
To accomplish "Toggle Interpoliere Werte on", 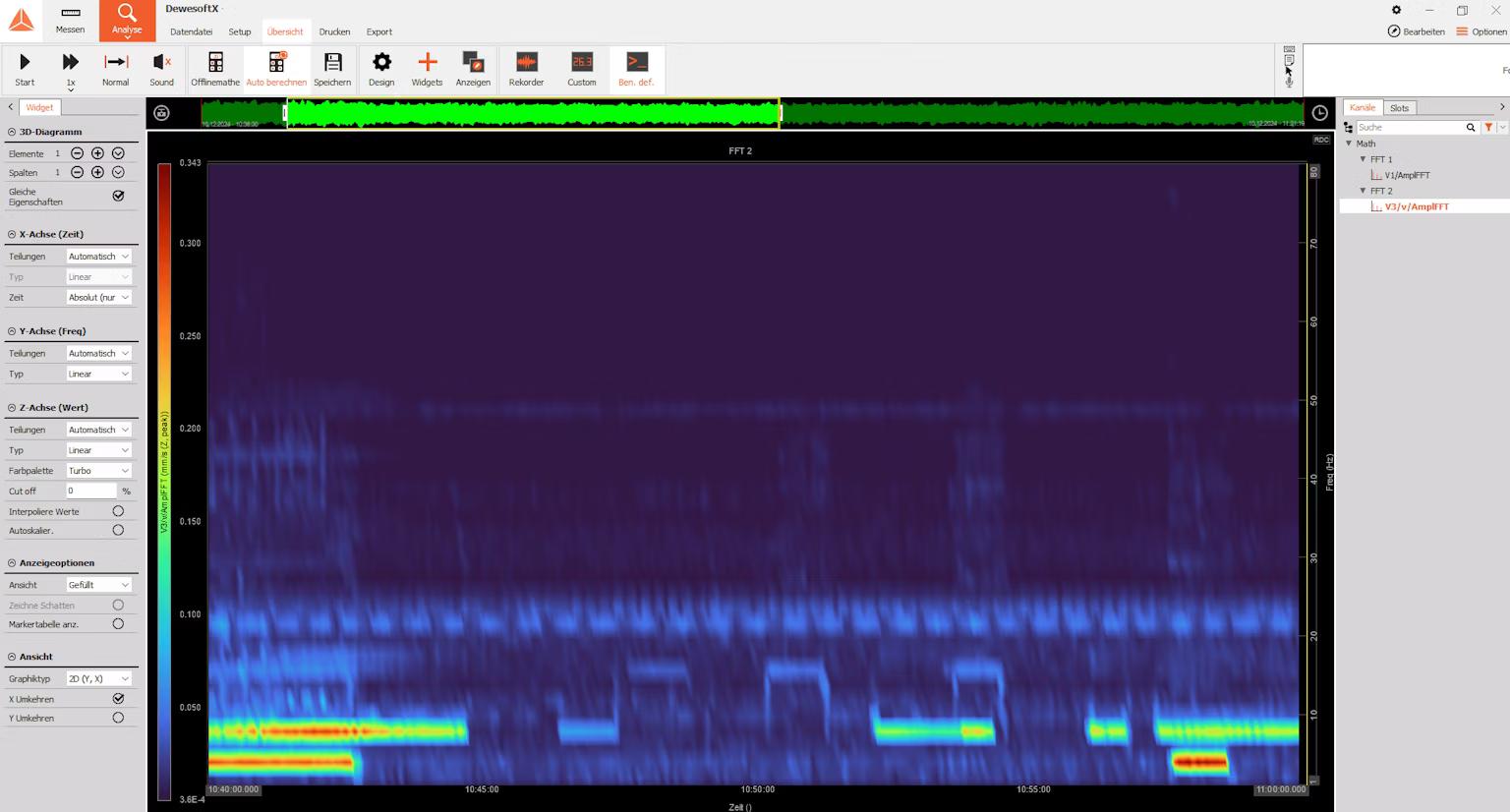I will (x=117, y=510).
